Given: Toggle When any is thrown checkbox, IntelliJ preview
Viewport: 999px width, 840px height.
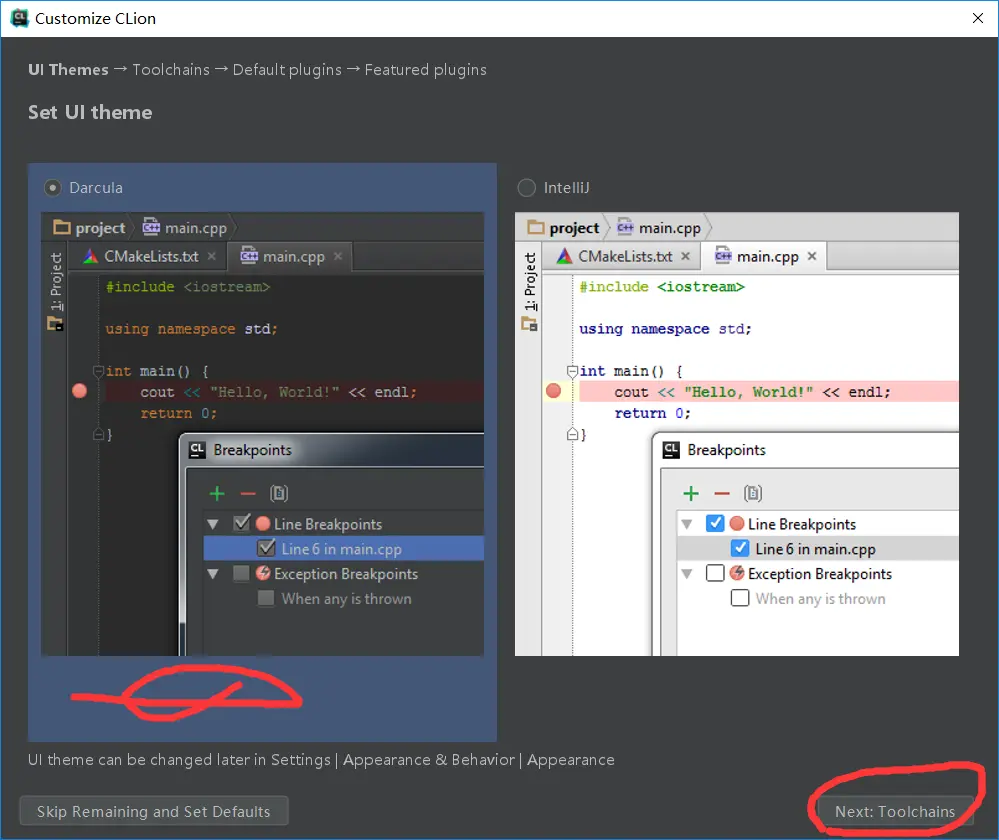Looking at the screenshot, I should pyautogui.click(x=740, y=598).
